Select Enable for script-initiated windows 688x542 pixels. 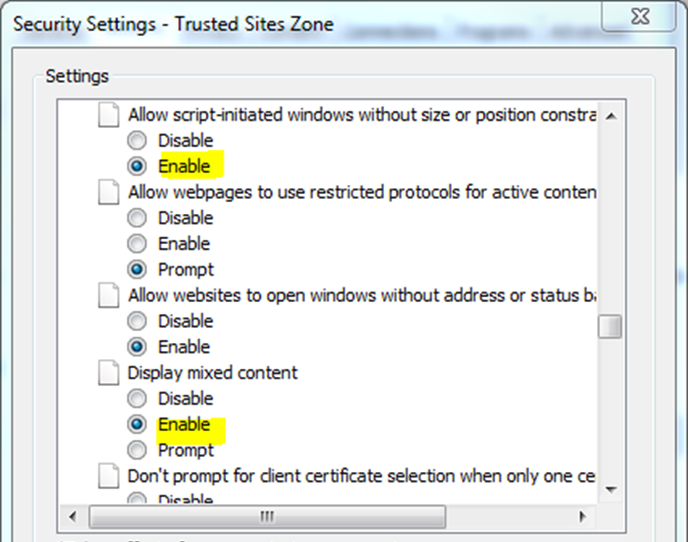click(x=138, y=166)
